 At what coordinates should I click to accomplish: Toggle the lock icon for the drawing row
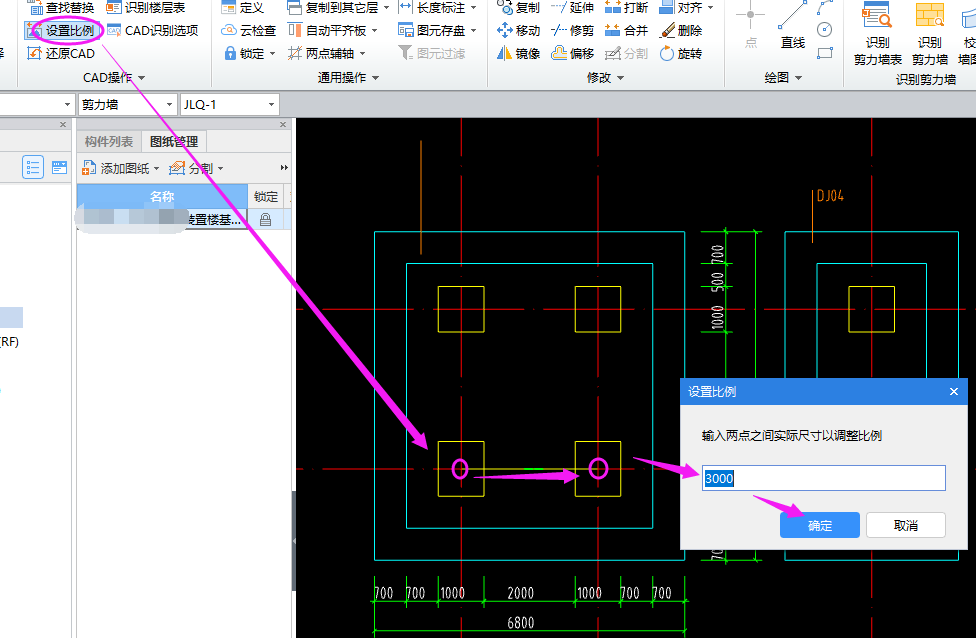pos(265,220)
